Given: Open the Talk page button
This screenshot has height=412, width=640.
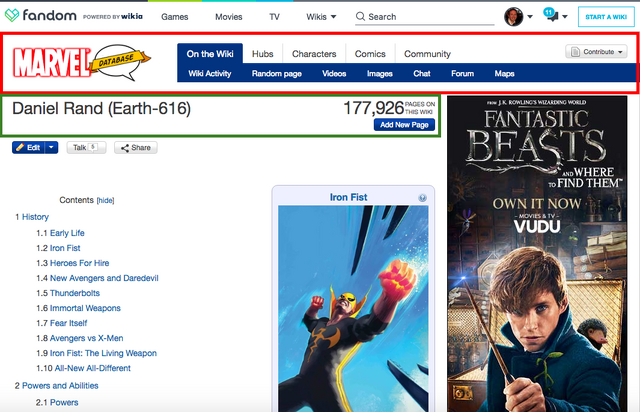Looking at the screenshot, I should (86, 147).
